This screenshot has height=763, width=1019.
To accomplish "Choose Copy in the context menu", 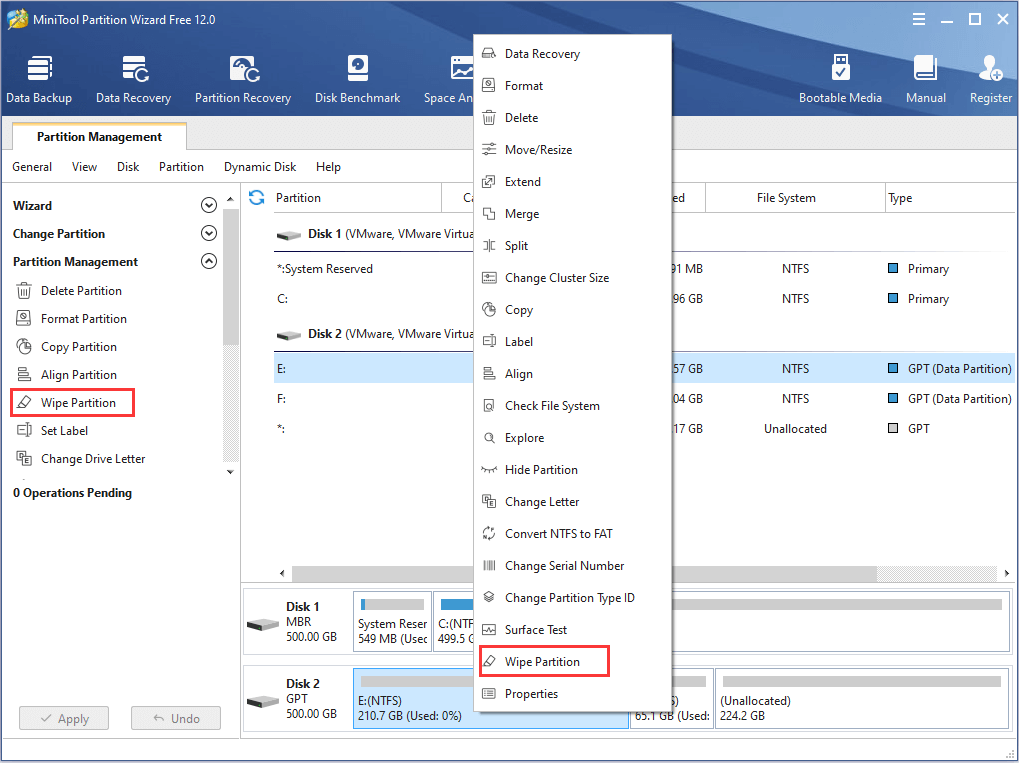I will coord(572,309).
